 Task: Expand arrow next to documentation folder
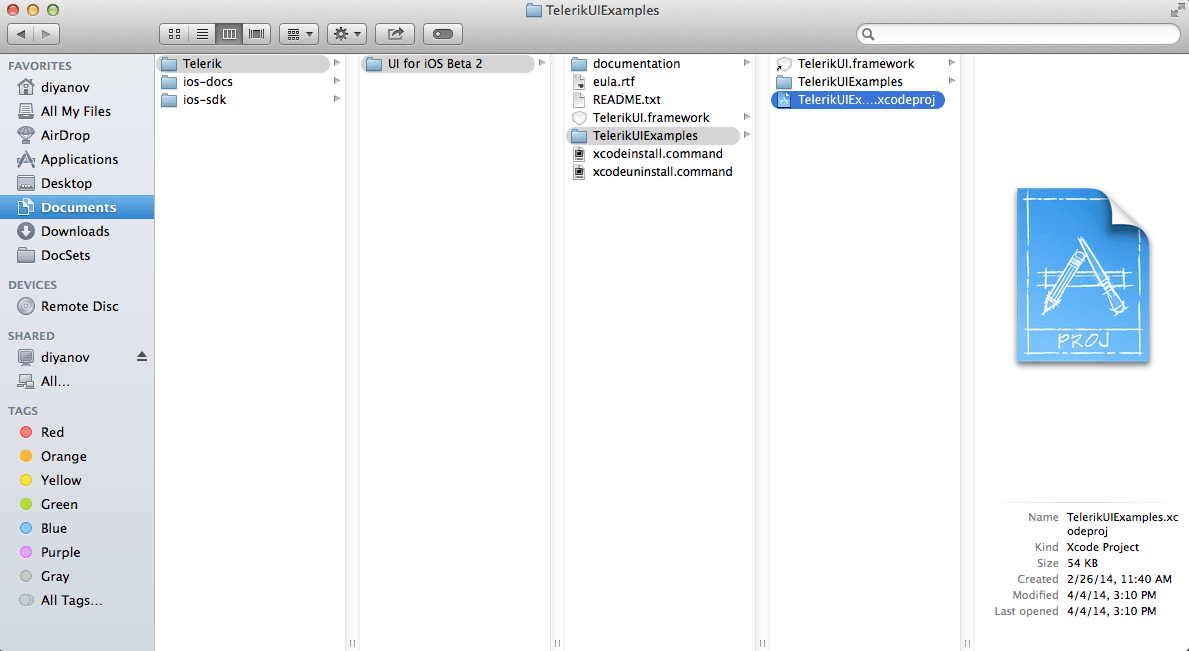747,63
